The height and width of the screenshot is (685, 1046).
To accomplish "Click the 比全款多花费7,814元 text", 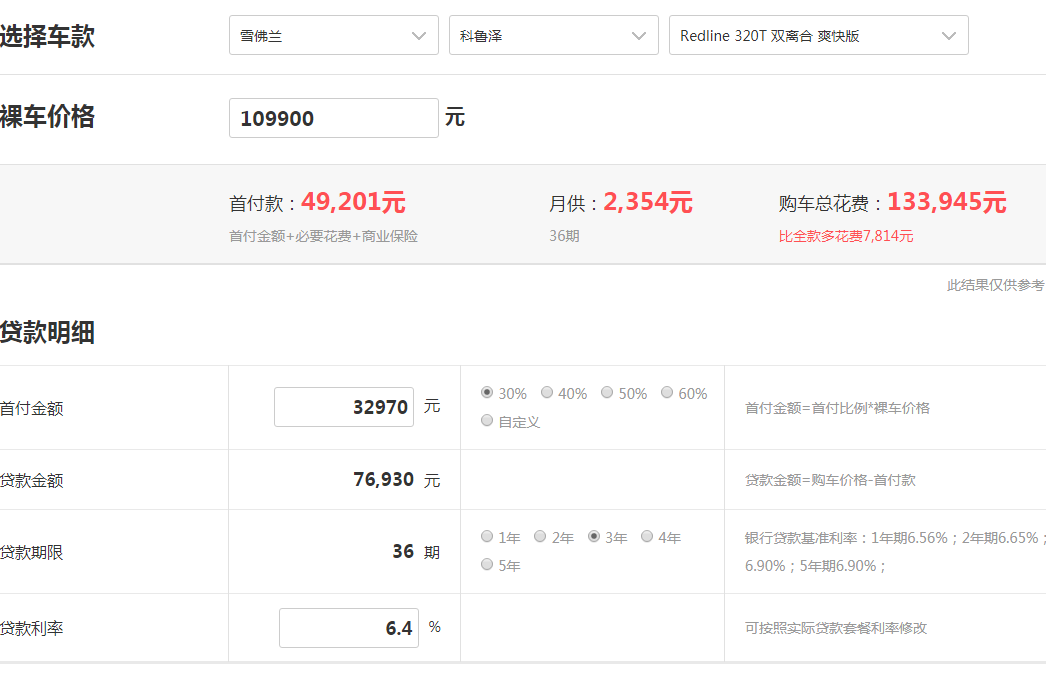I will coord(846,236).
